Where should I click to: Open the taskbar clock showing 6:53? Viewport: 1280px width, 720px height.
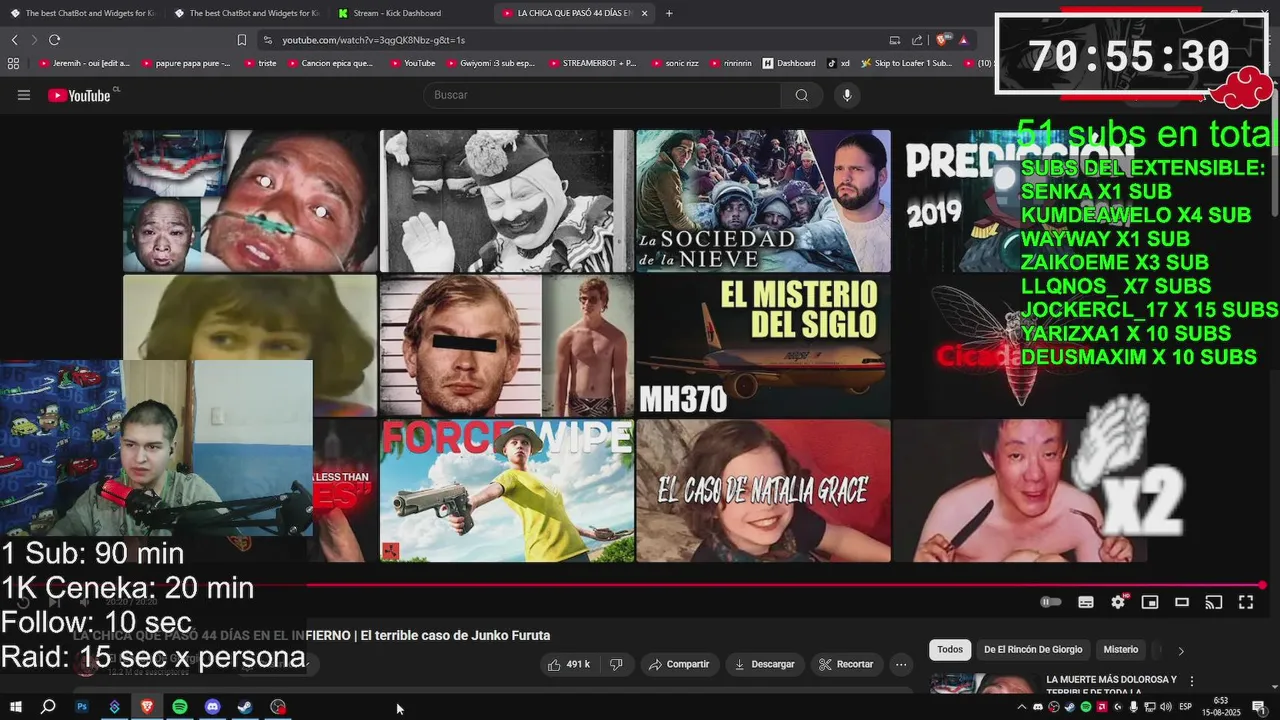tap(1221, 706)
